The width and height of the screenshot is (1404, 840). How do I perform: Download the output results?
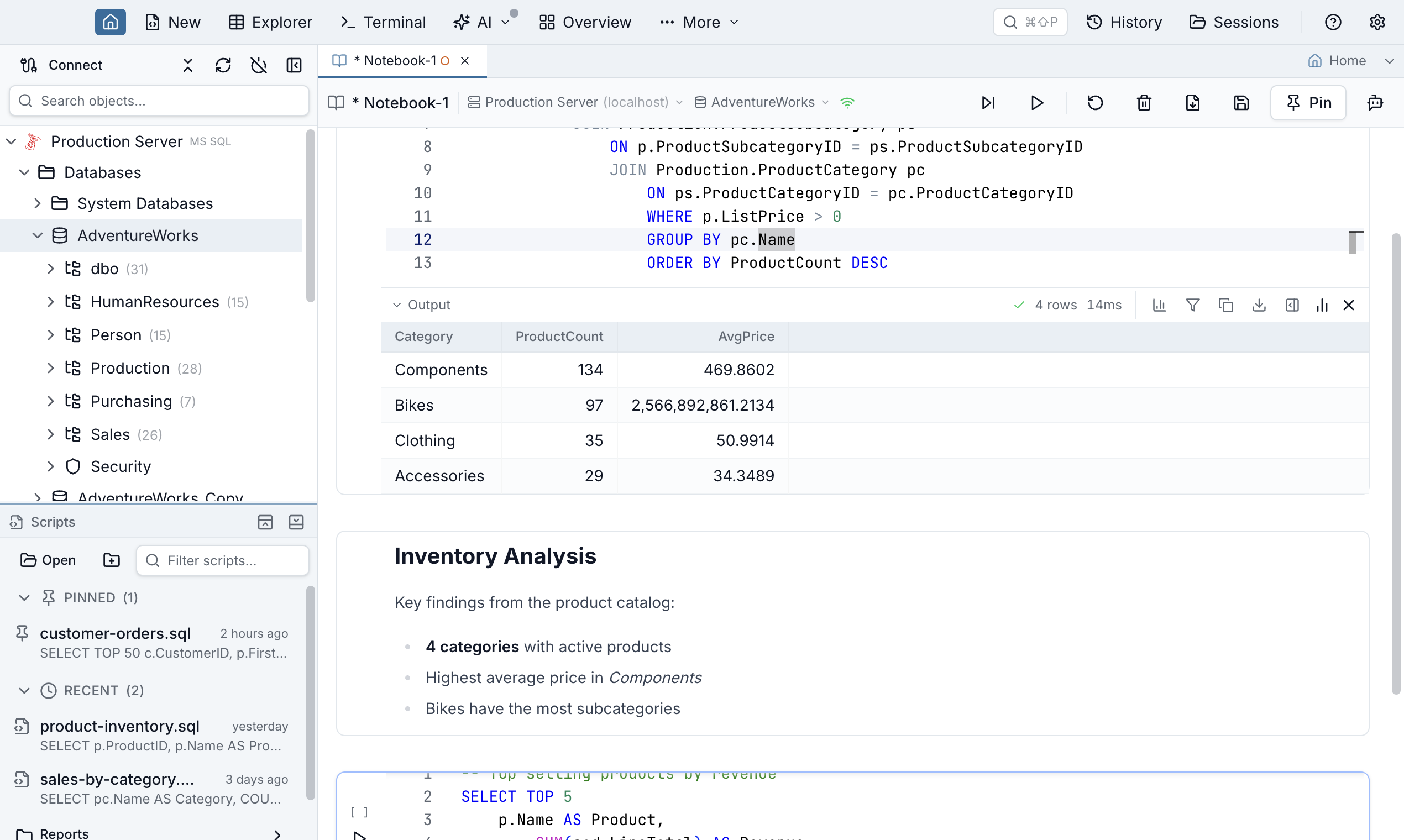point(1259,305)
